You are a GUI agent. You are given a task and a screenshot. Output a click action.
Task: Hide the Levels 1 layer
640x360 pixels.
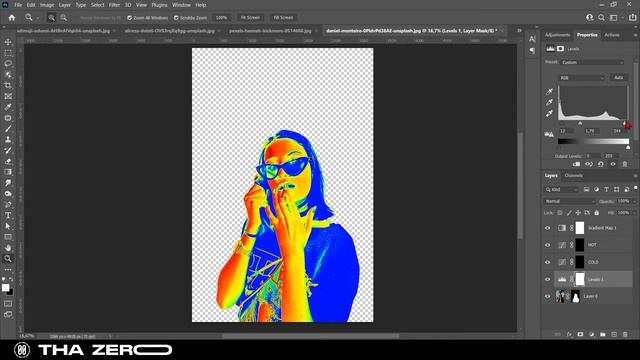(x=548, y=280)
